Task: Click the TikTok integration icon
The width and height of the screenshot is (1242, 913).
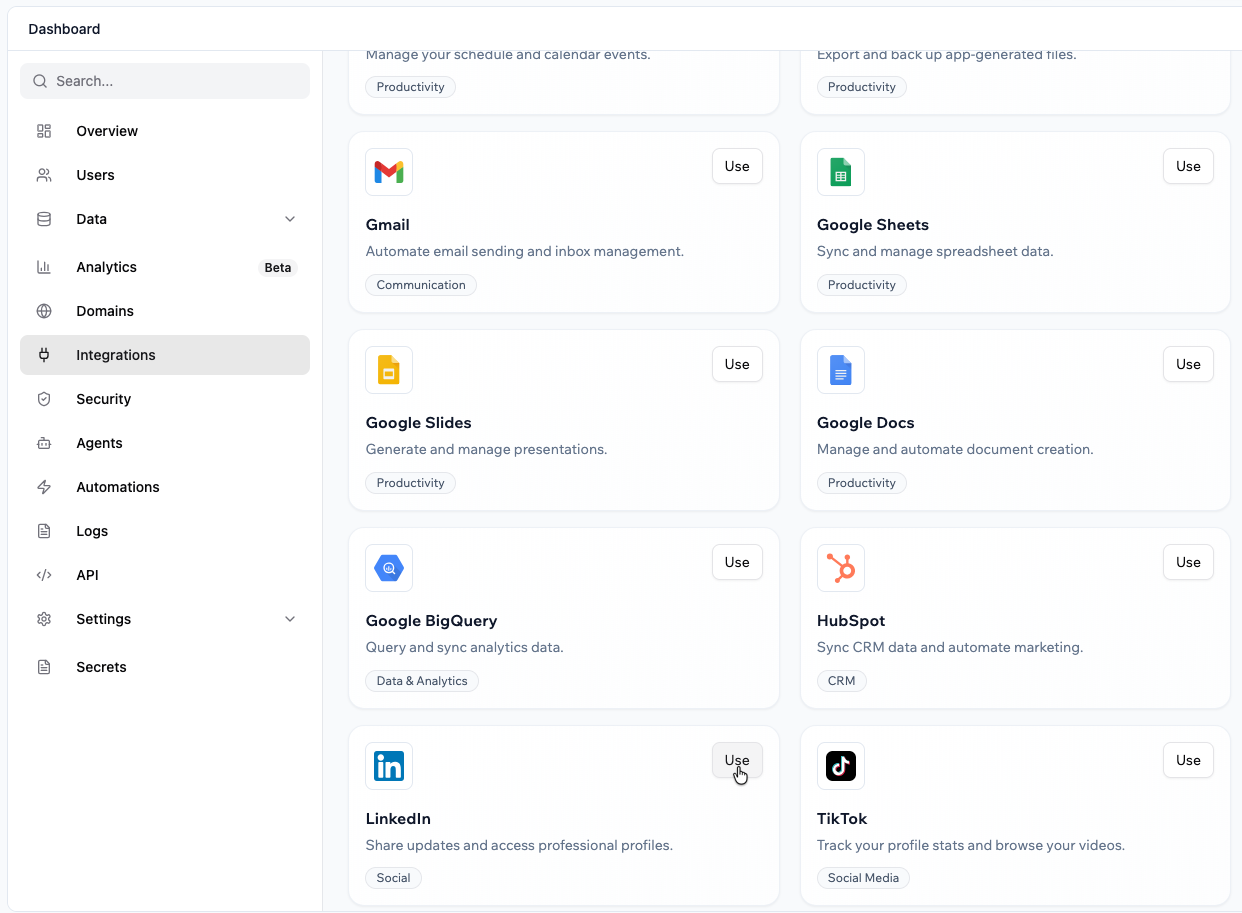Action: [840, 765]
